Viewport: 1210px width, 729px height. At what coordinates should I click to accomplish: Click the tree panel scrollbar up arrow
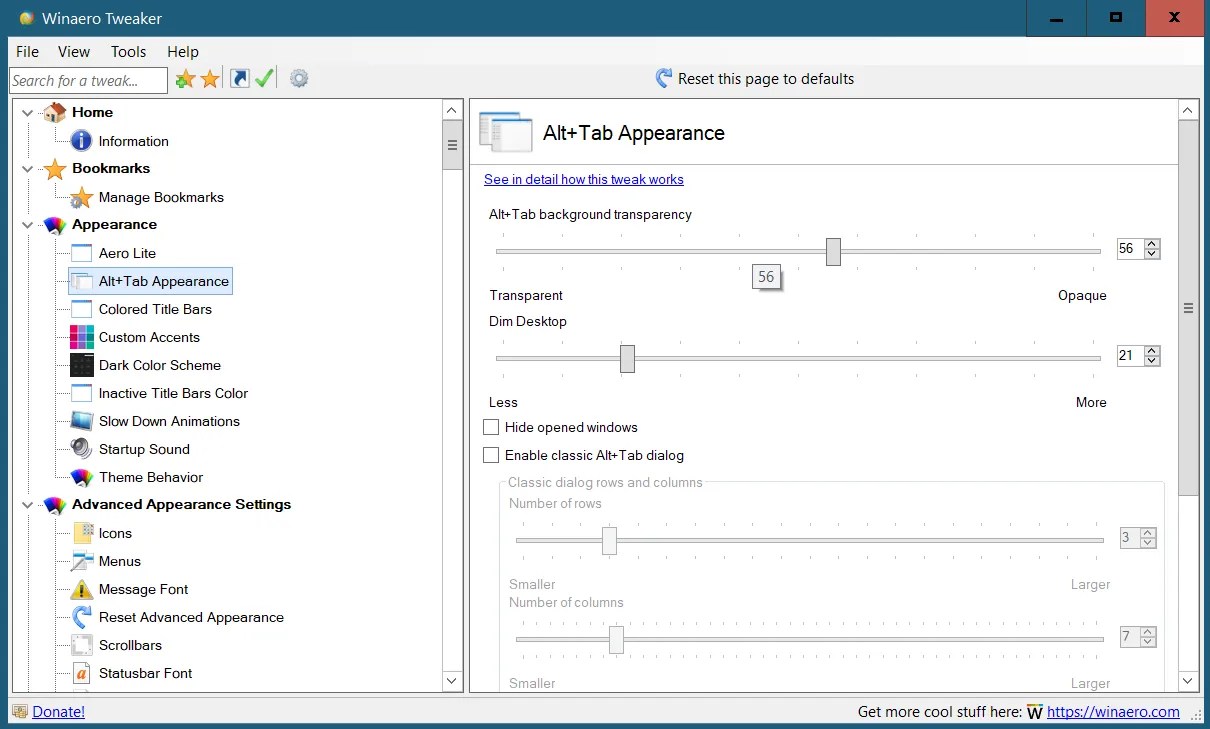tap(452, 111)
